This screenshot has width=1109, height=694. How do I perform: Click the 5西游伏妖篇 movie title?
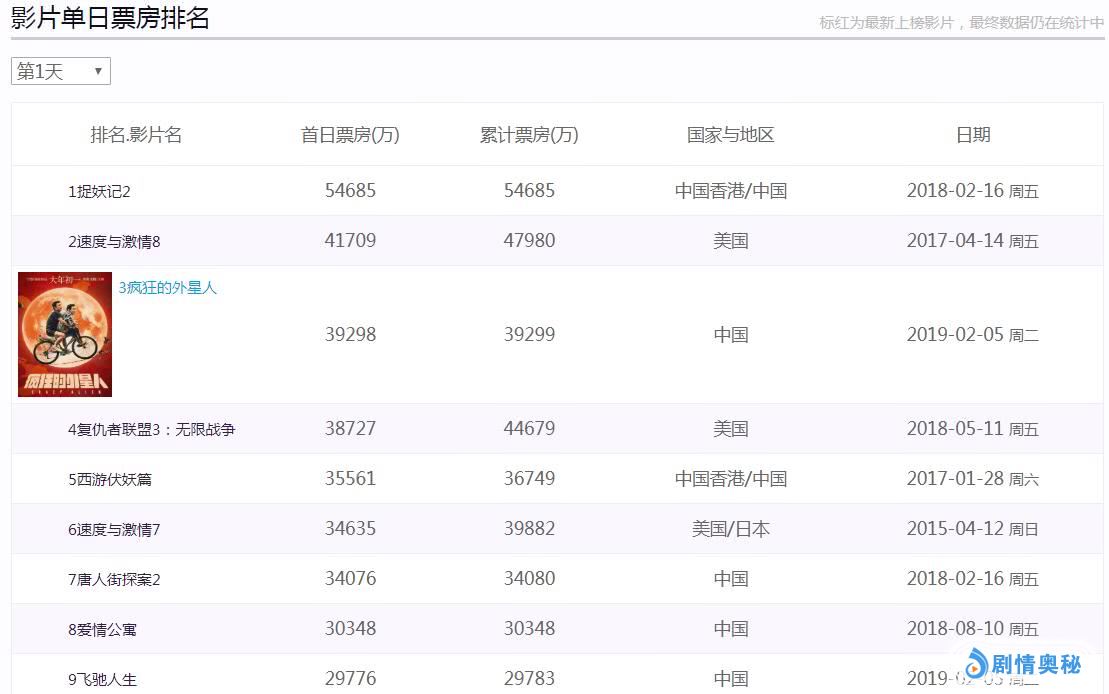coord(110,480)
